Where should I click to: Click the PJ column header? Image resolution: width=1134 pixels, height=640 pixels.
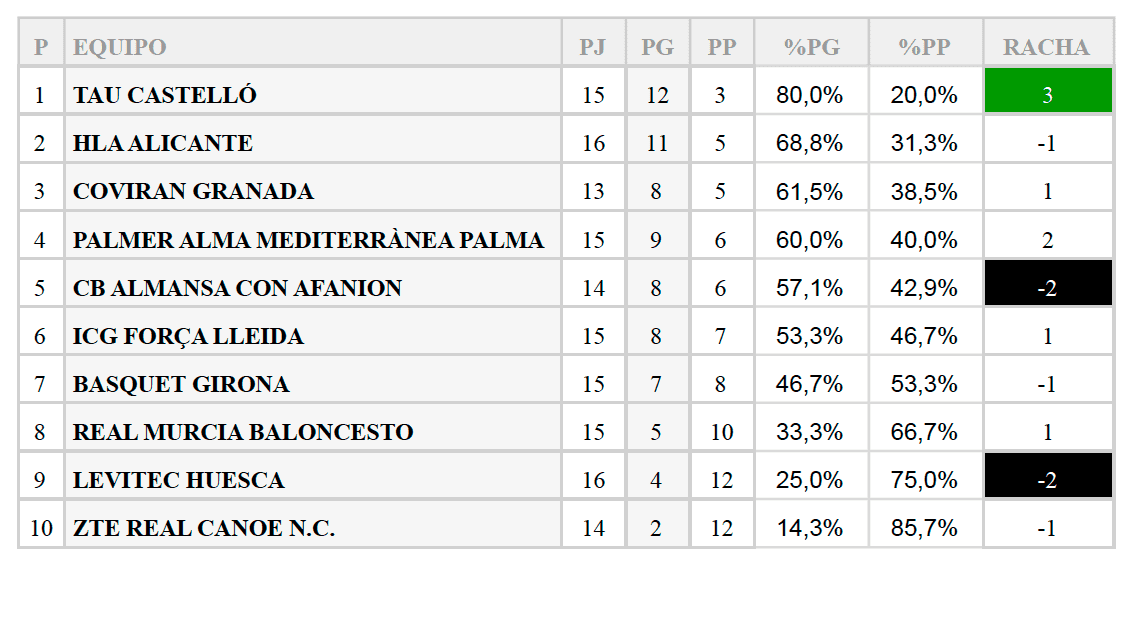pos(593,47)
